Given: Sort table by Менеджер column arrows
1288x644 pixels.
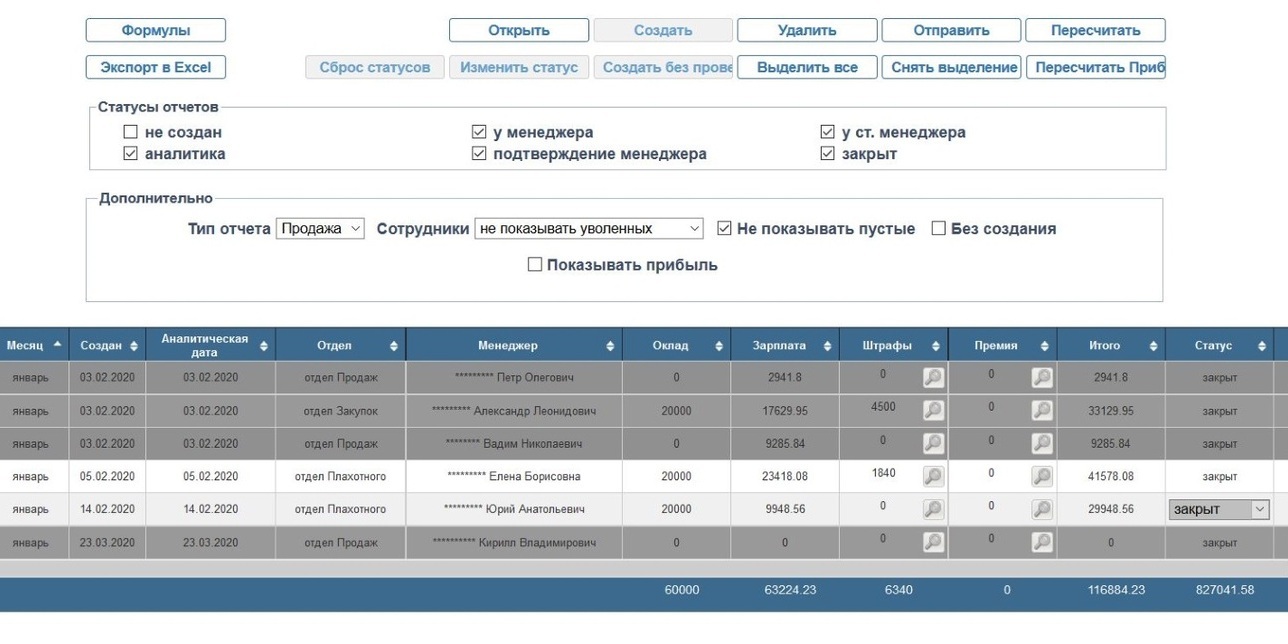Looking at the screenshot, I should click(x=610, y=346).
